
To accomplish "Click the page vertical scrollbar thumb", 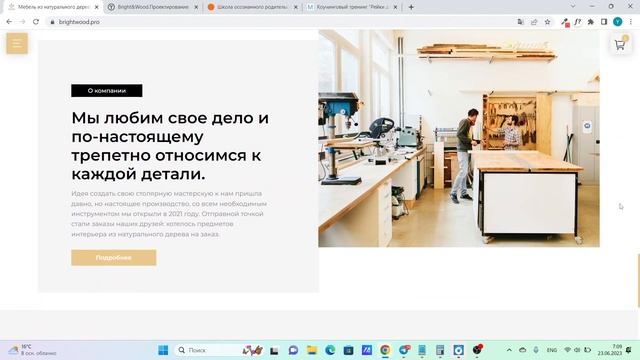I will point(638,280).
